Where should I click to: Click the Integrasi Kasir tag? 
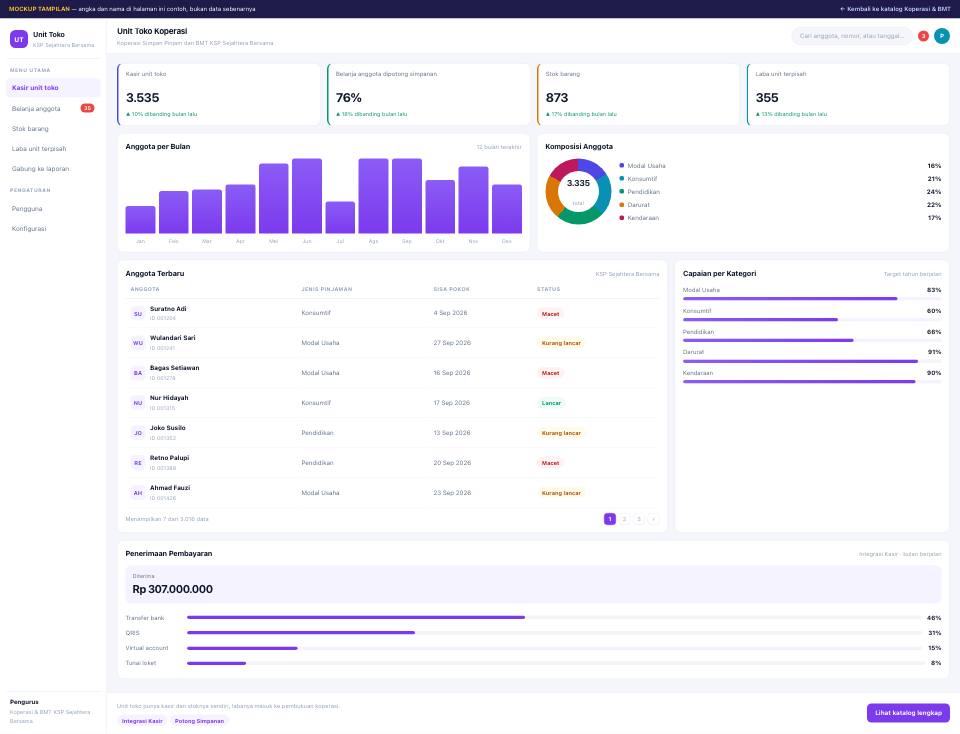point(142,721)
